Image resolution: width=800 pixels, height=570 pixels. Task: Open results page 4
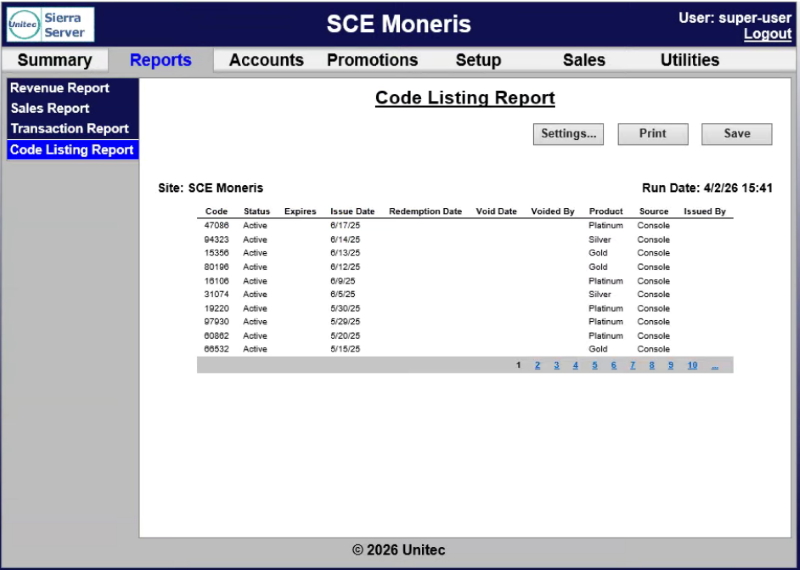tap(576, 365)
